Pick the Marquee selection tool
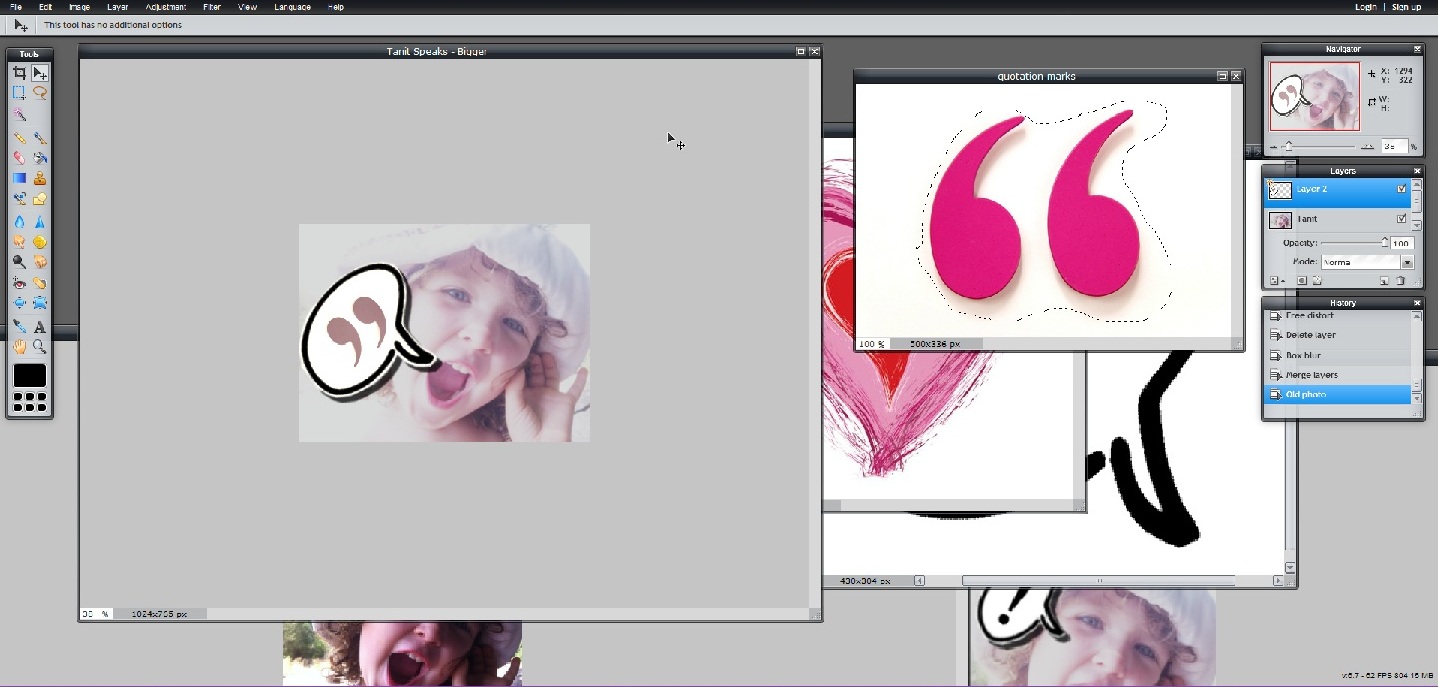1439x687 pixels. tap(19, 93)
